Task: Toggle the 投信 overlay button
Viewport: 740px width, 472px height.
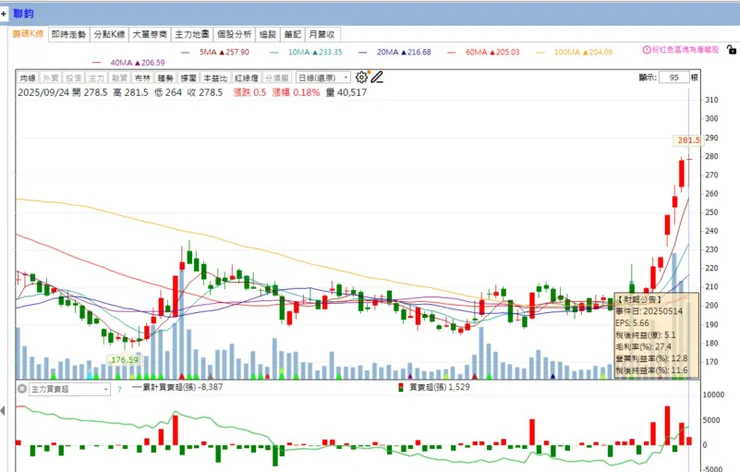Action: (x=74, y=78)
